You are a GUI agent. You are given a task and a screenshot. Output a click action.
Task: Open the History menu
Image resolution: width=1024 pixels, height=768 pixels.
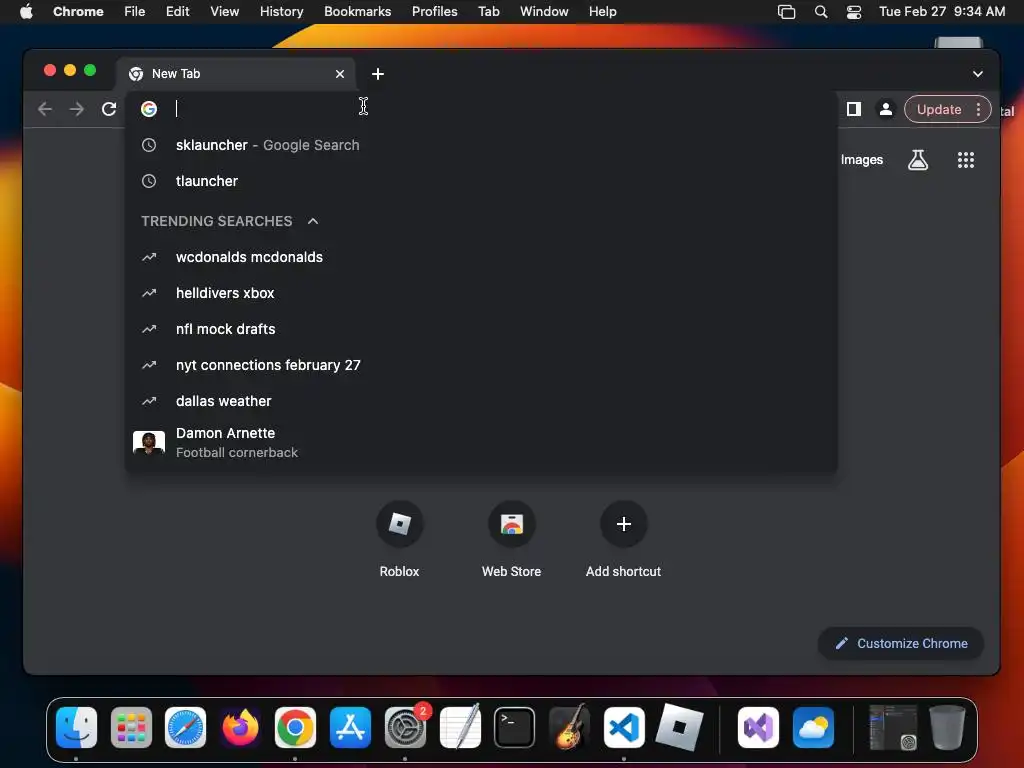click(x=281, y=12)
